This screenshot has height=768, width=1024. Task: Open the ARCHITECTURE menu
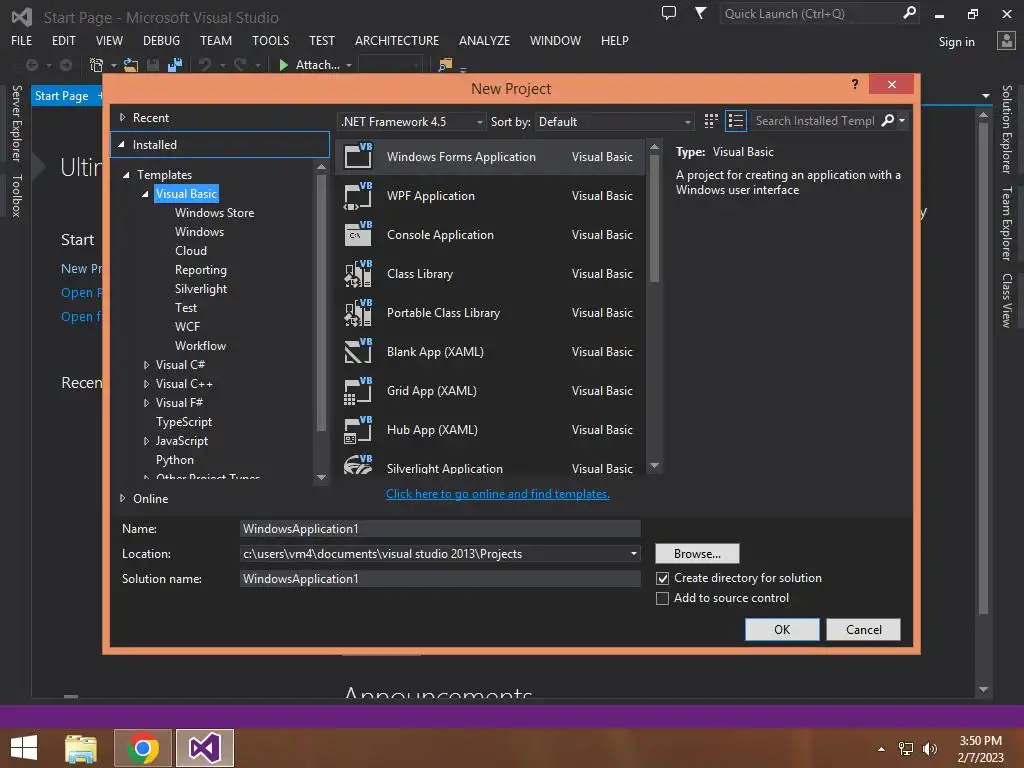coord(397,40)
